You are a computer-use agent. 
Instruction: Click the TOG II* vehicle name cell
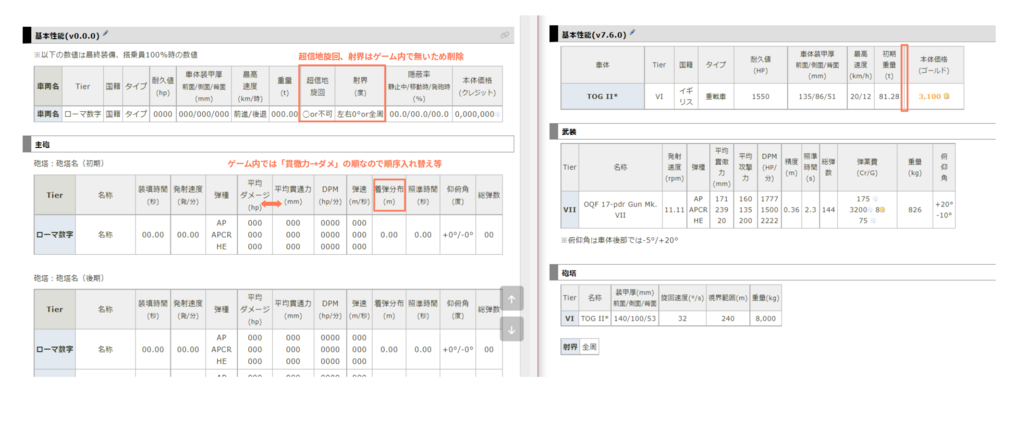(x=603, y=95)
